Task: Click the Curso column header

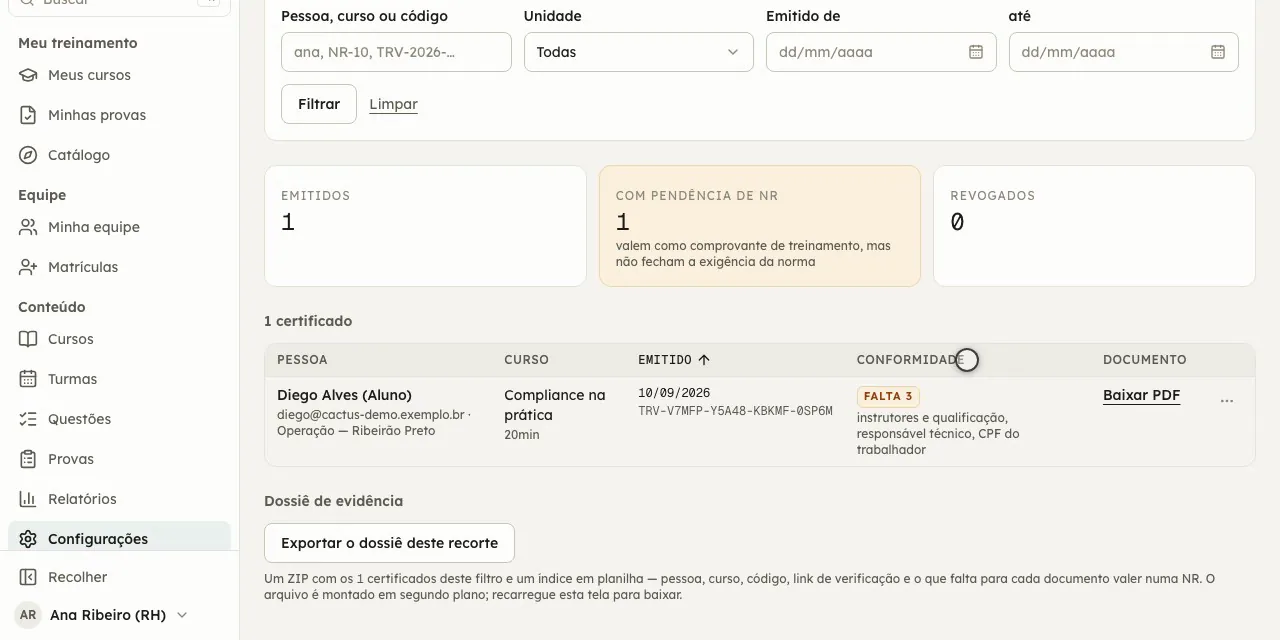Action: coord(526,359)
